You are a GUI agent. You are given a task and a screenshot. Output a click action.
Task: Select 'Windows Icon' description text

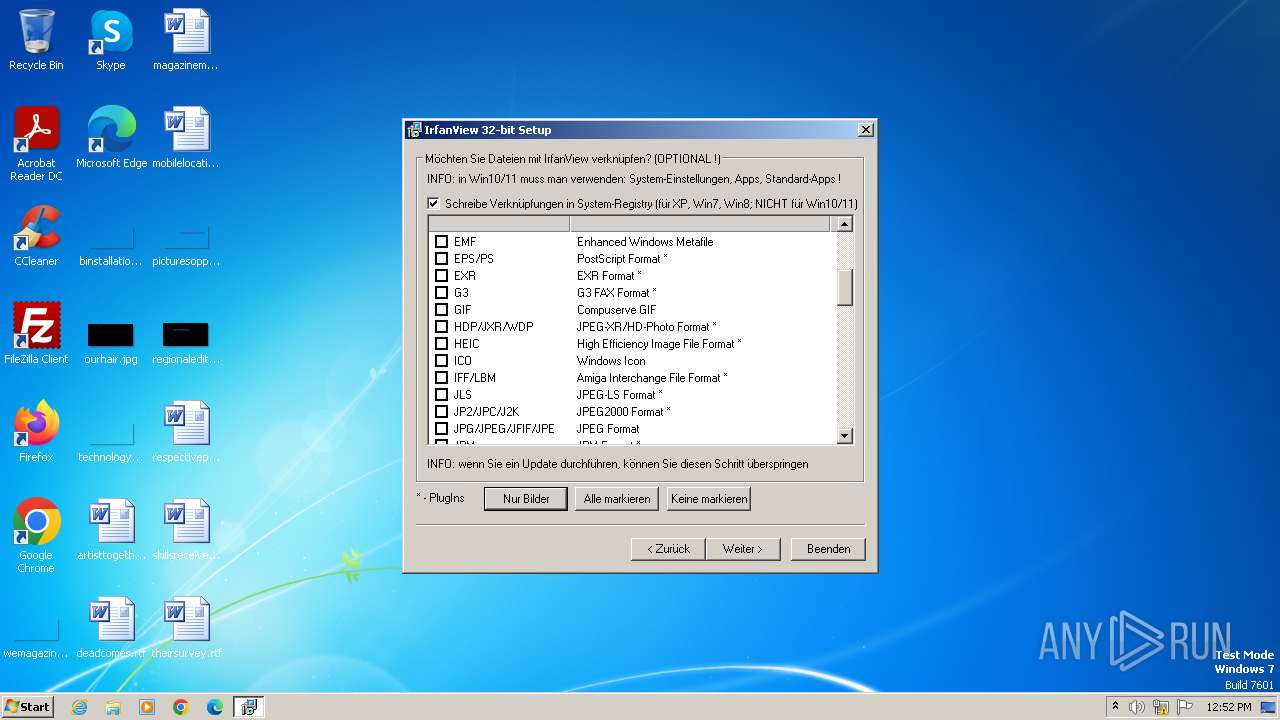point(611,361)
